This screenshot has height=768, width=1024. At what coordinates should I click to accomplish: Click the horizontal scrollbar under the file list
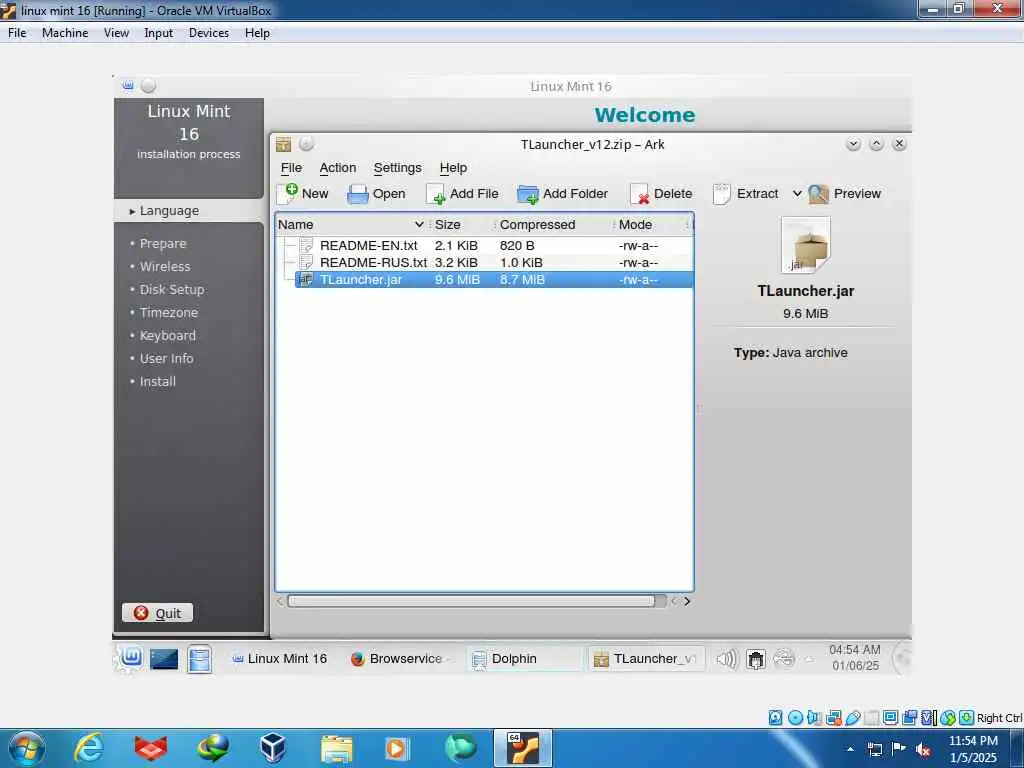(471, 601)
